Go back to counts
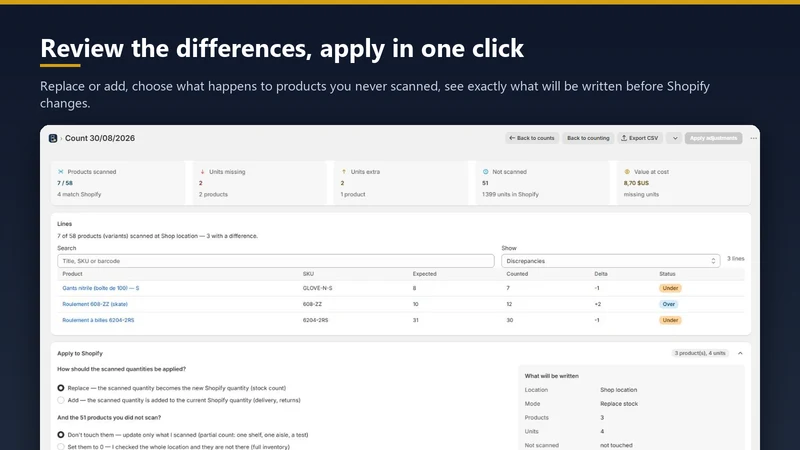Screen dimensions: 800x450 [532, 138]
